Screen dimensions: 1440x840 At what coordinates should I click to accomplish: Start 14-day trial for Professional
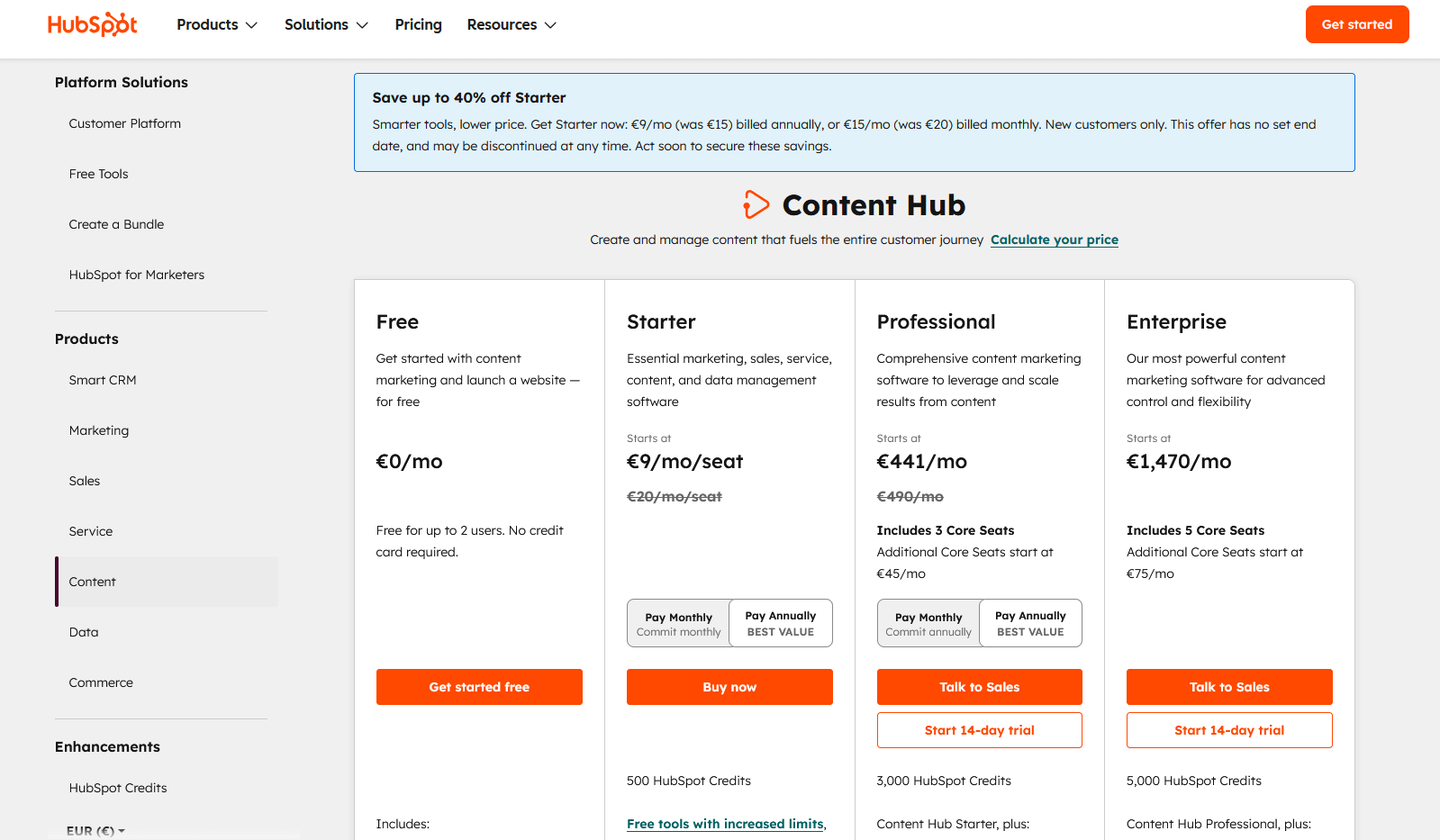tap(980, 730)
